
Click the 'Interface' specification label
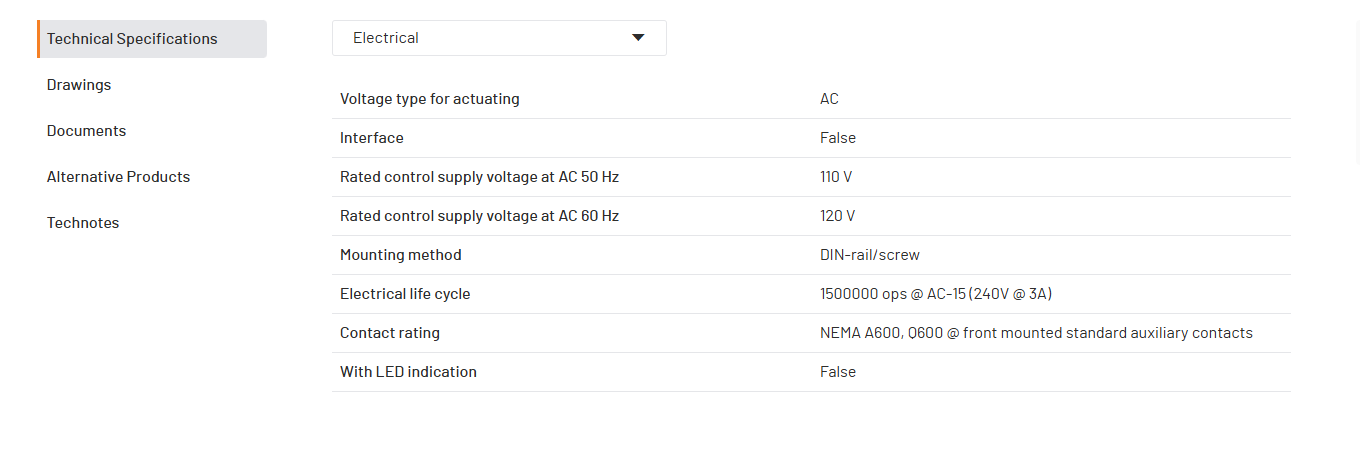371,138
